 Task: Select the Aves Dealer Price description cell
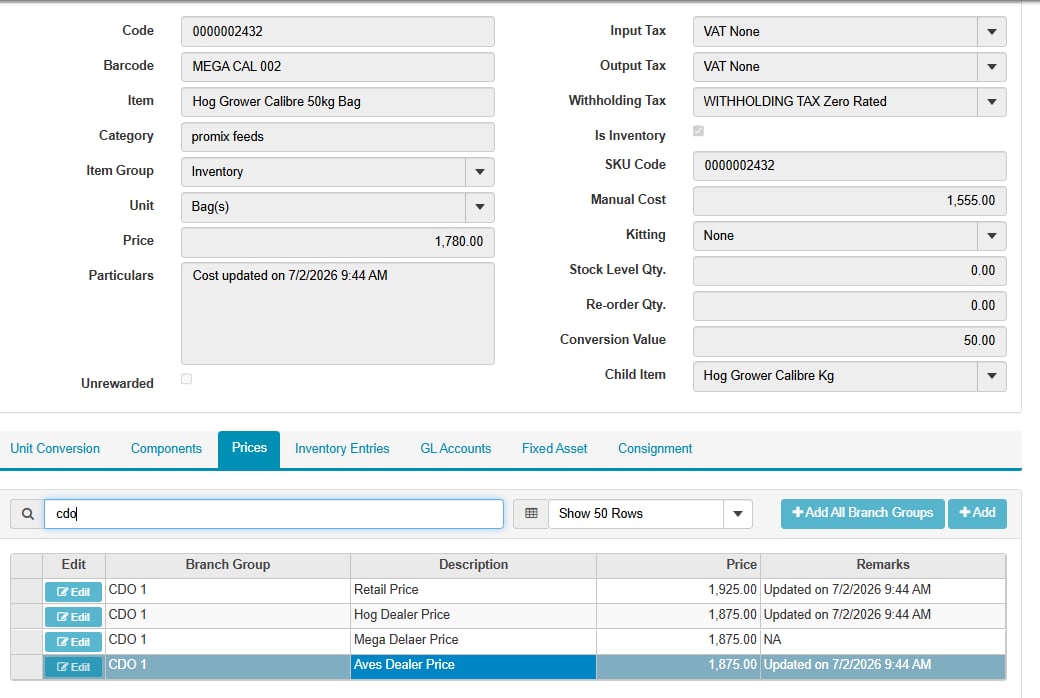[474, 665]
